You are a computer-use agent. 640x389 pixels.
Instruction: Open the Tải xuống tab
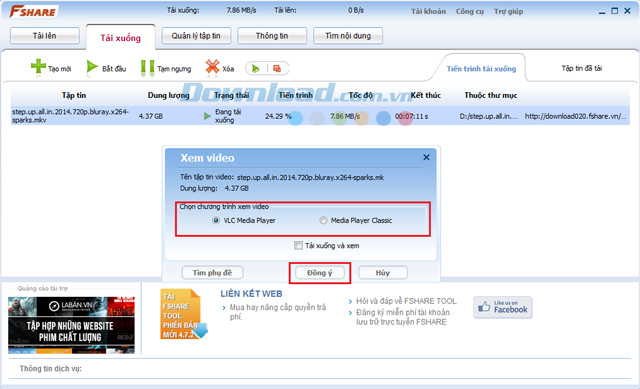(x=121, y=38)
